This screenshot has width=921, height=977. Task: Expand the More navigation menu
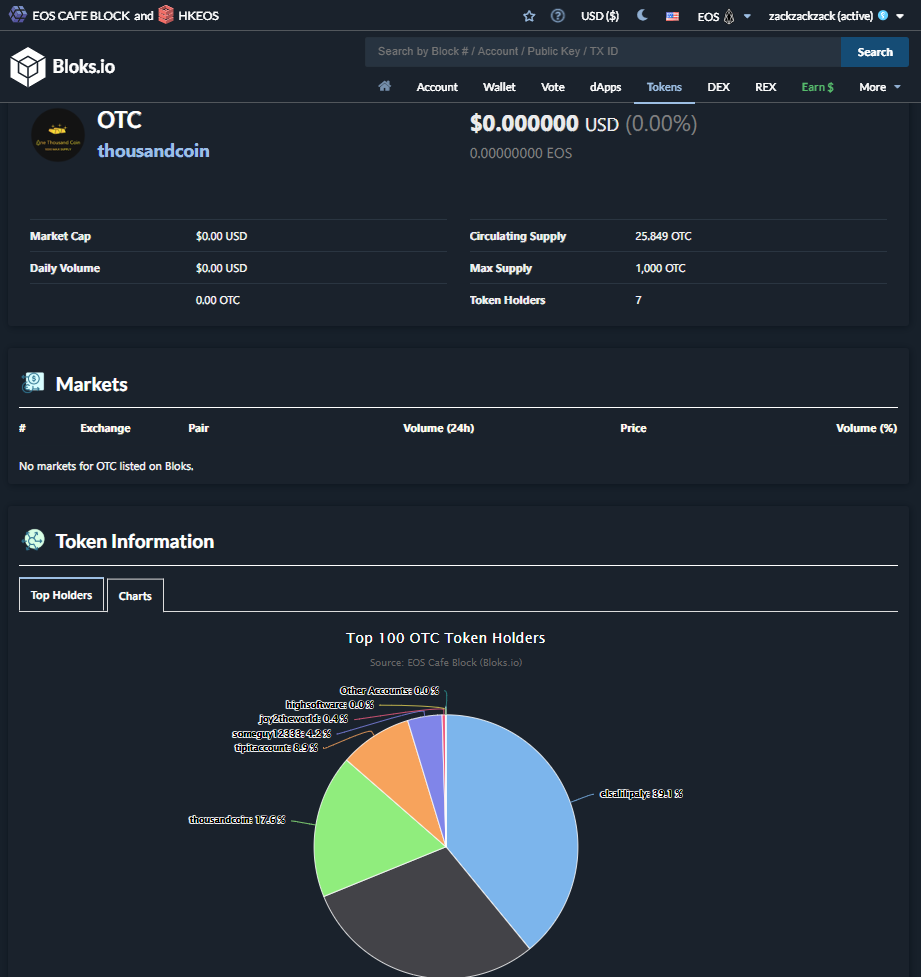point(880,87)
